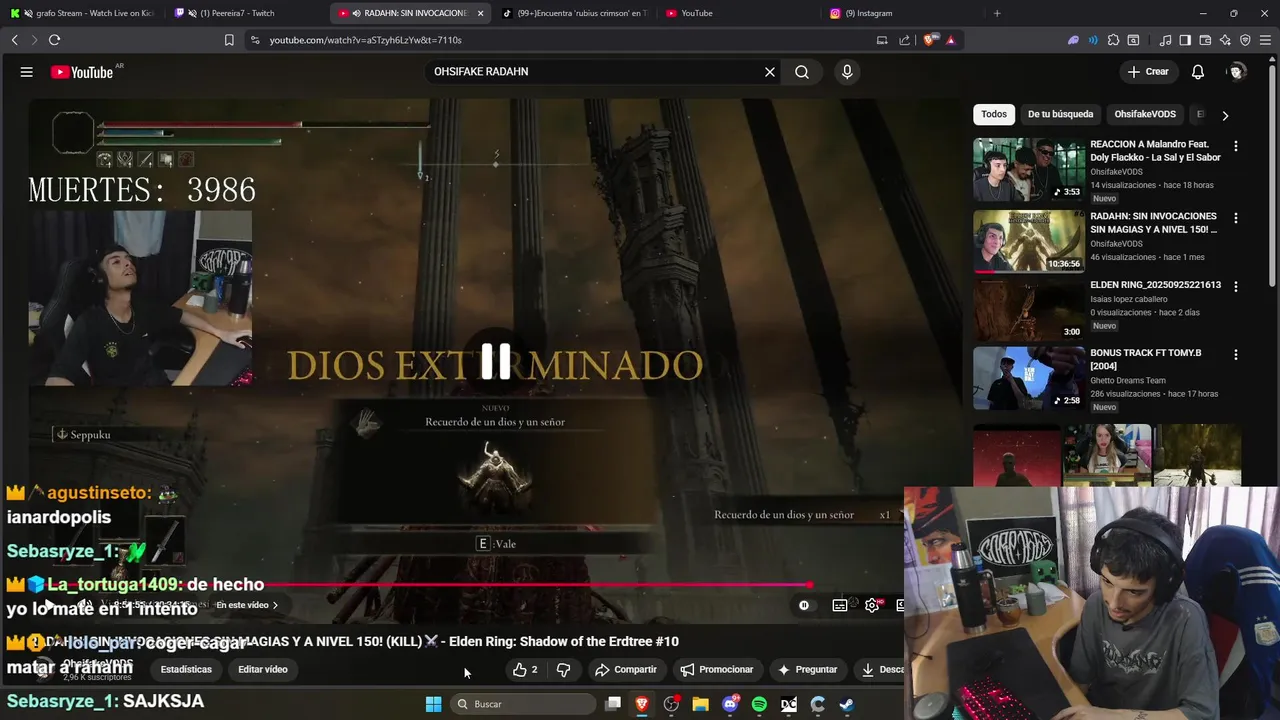
Task: Expand En este video chapters
Action: coord(247,605)
